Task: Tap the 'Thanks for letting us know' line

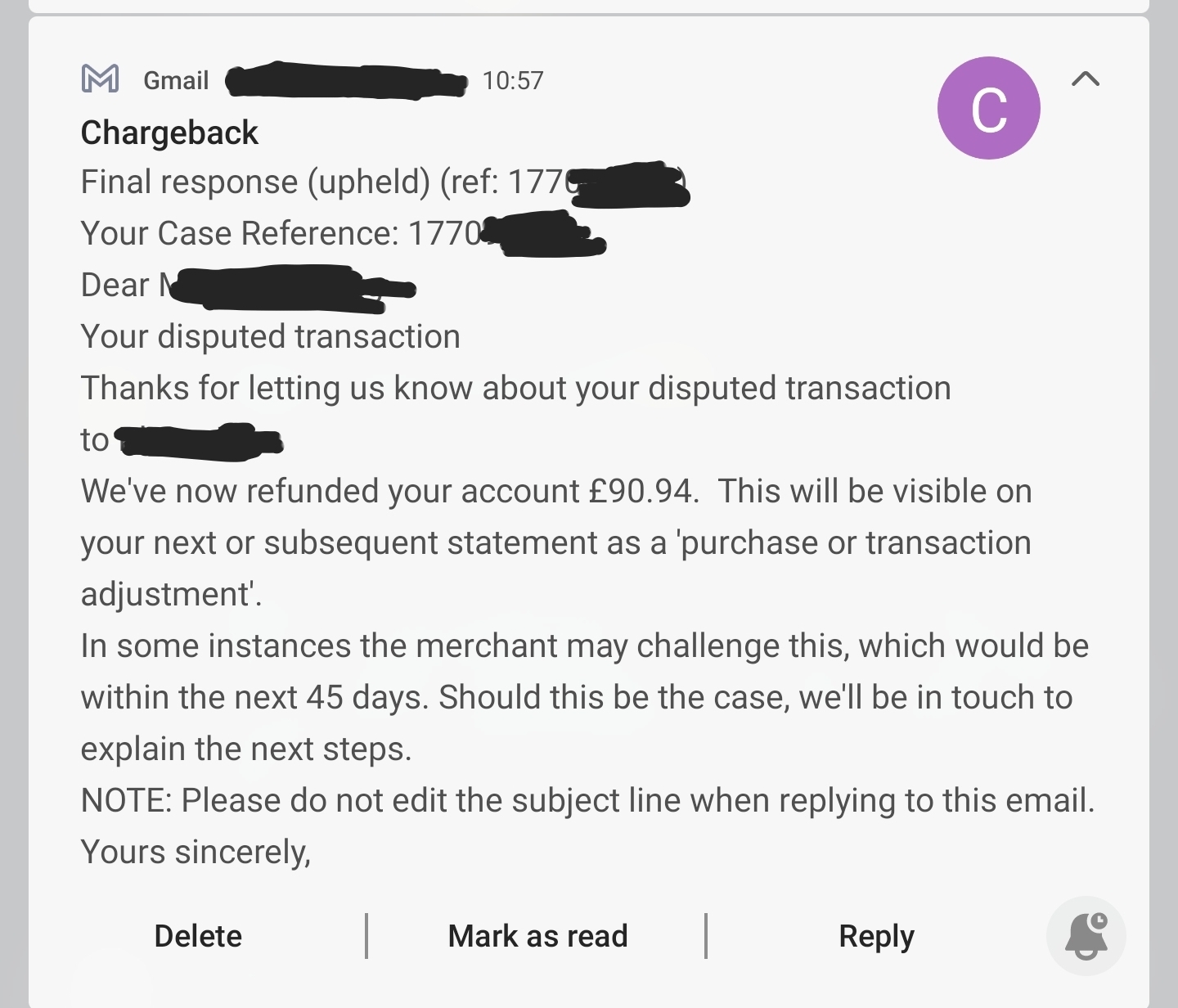Action: pyautogui.click(x=515, y=388)
